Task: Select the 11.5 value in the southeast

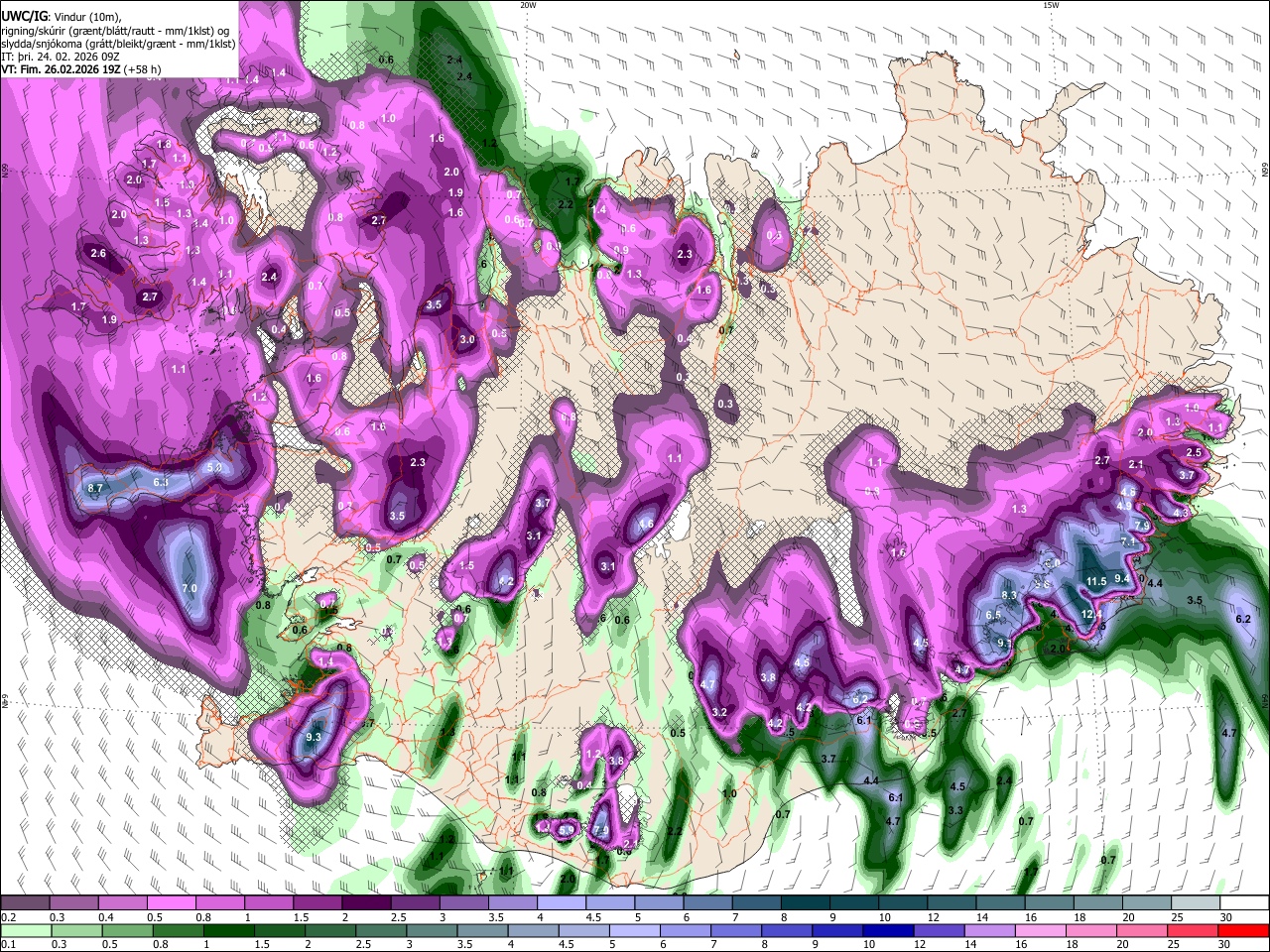Action: [1096, 581]
